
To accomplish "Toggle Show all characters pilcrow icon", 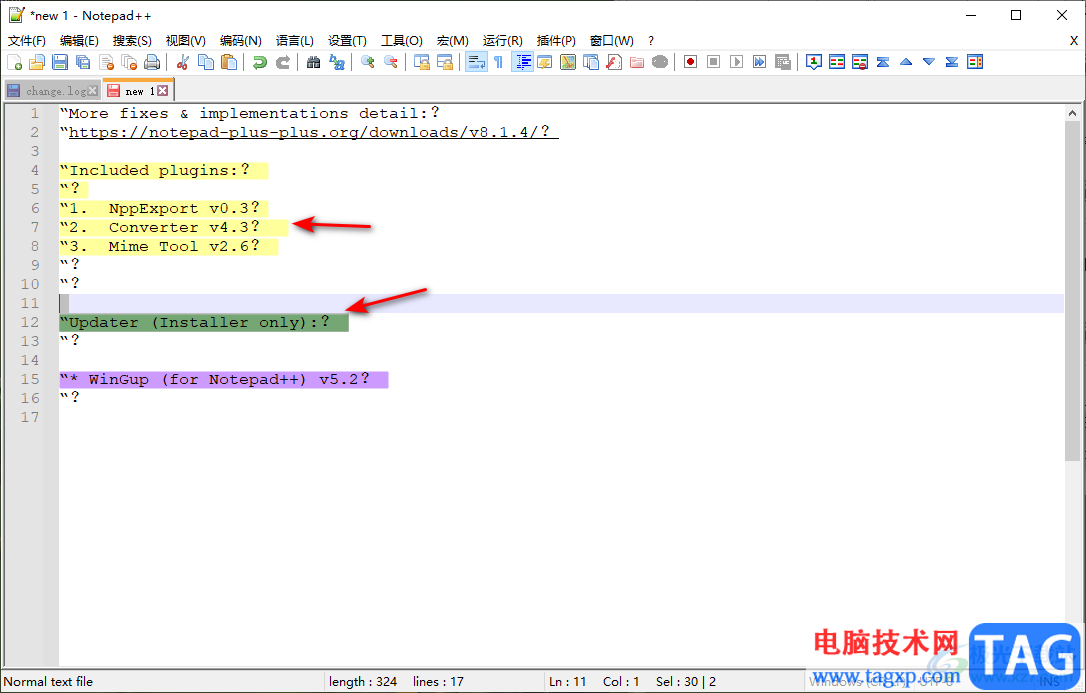I will click(499, 62).
